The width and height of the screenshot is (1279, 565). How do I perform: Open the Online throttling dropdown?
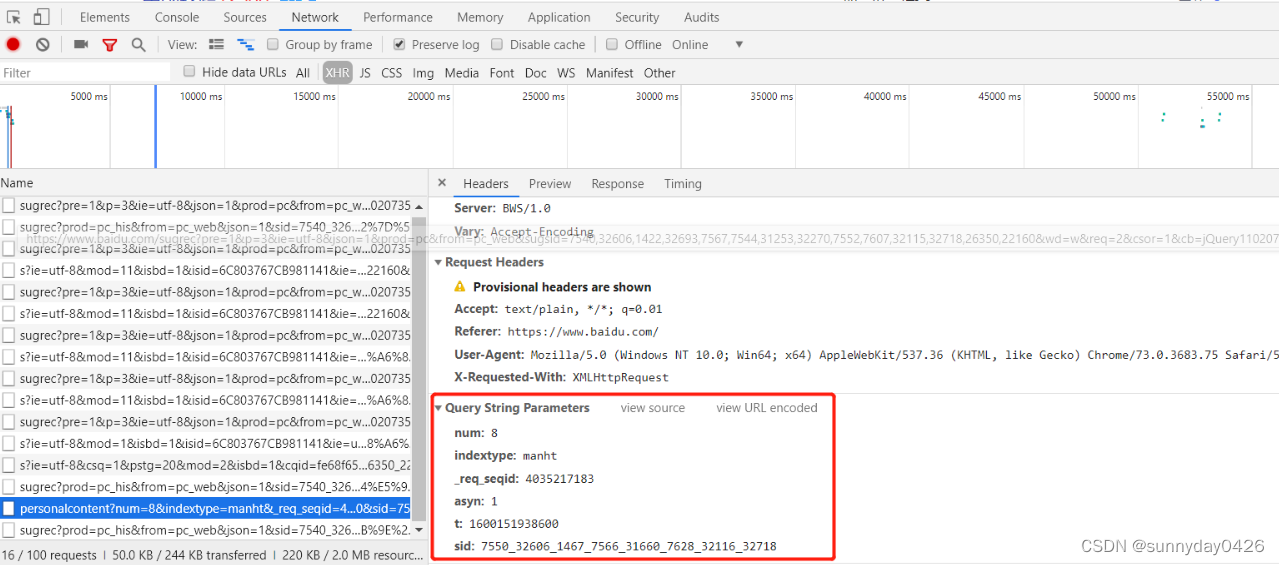(x=708, y=45)
